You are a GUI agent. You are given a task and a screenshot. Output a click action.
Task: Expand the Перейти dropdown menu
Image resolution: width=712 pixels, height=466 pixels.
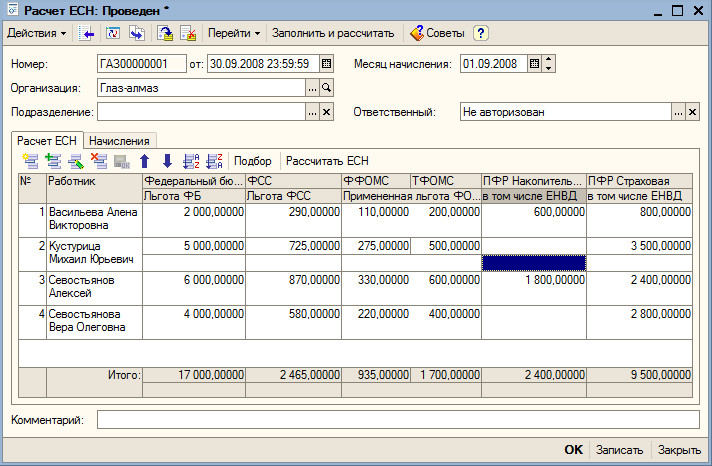click(x=234, y=33)
